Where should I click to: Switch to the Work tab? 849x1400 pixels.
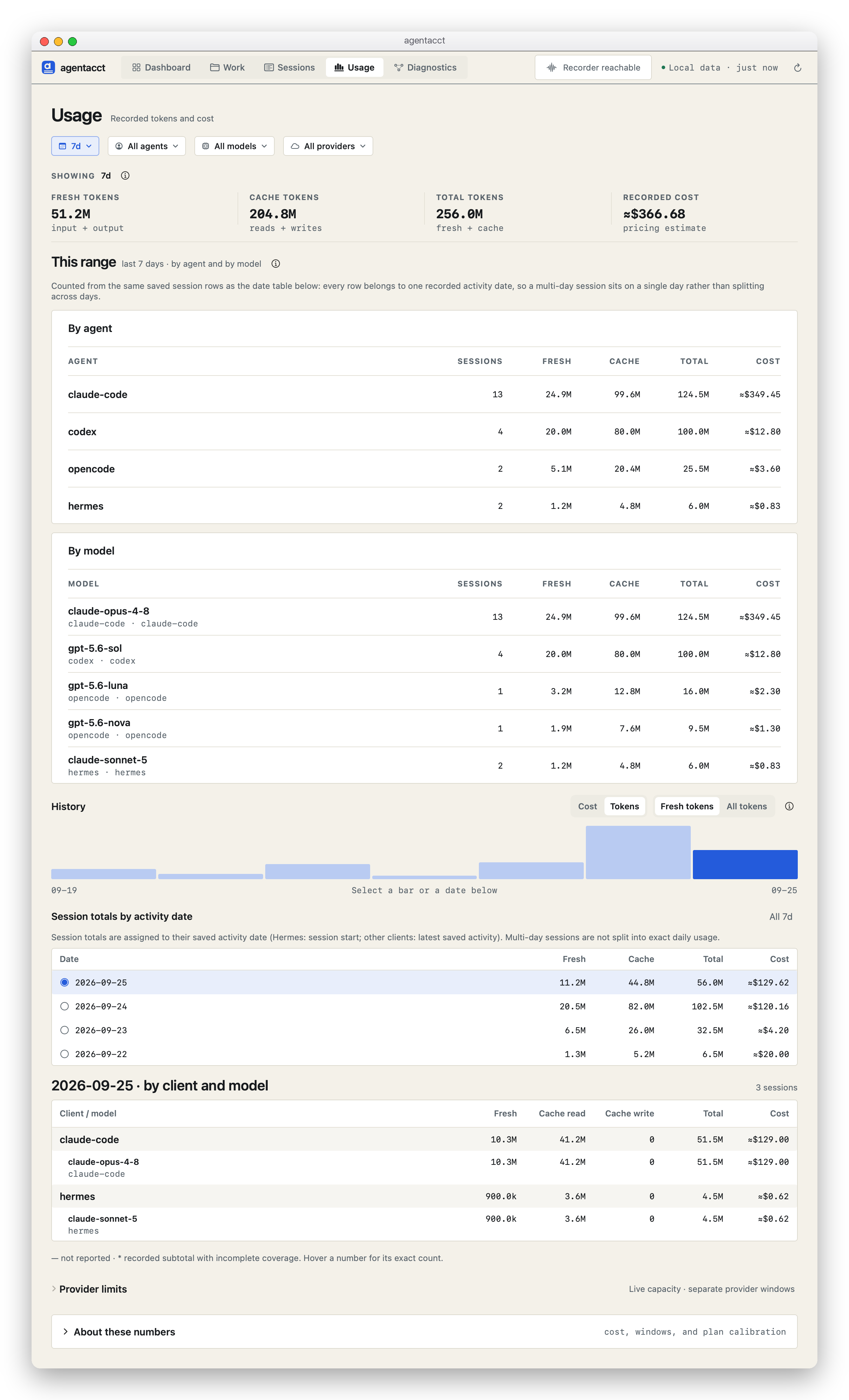pos(227,68)
